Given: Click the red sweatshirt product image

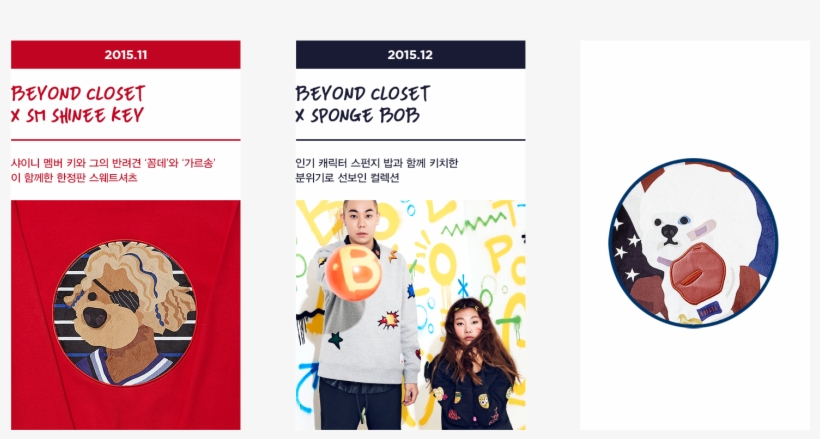Looking at the screenshot, I should tap(126, 314).
